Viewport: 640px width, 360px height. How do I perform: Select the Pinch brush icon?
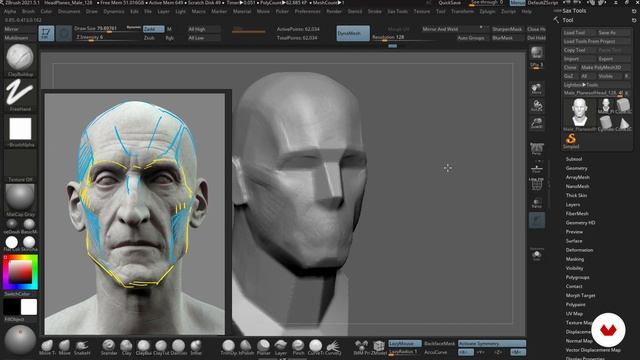[298, 347]
